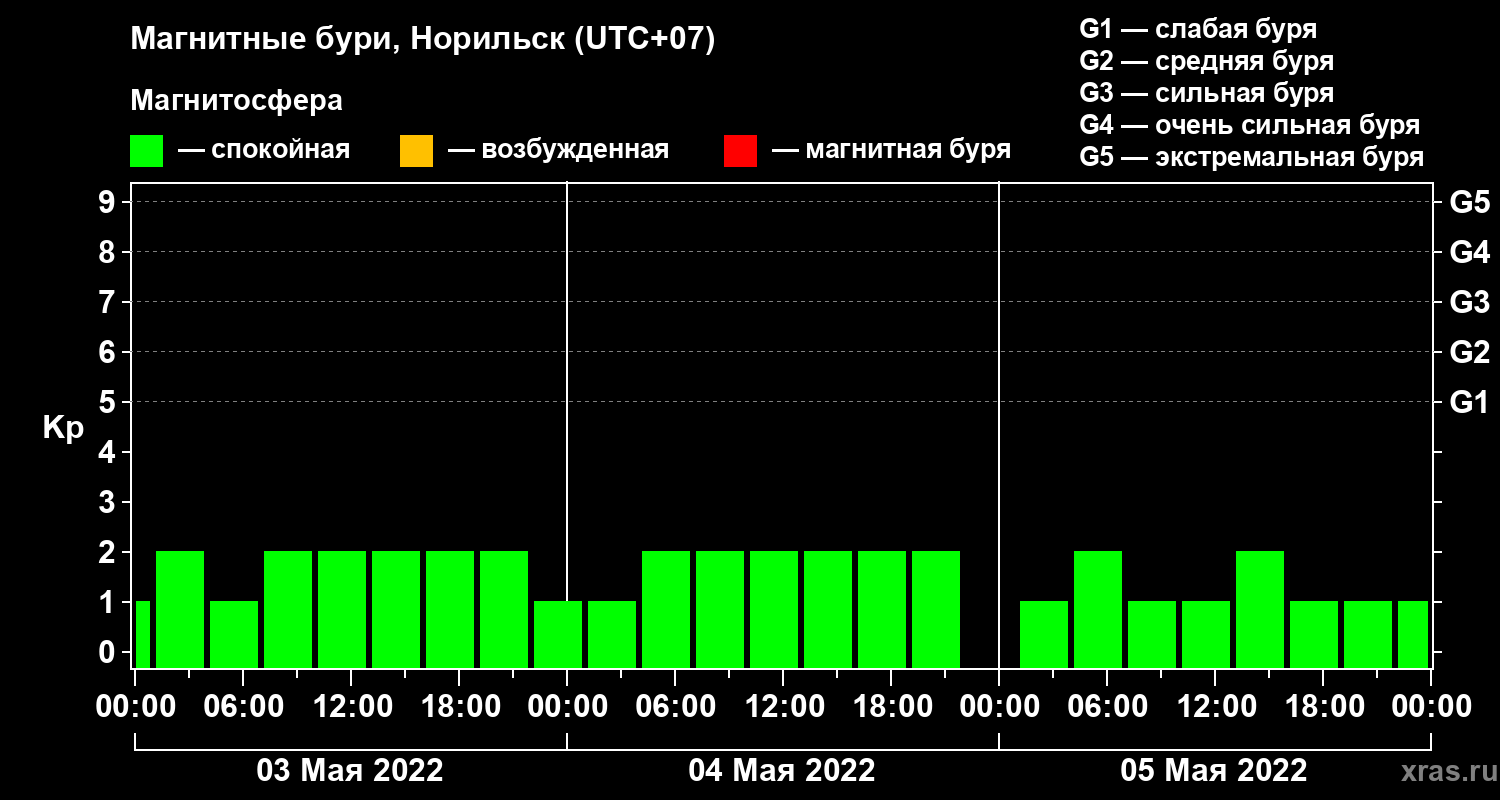Click the '03 Мая 2022' date label
This screenshot has width=1500, height=800.
(350, 771)
